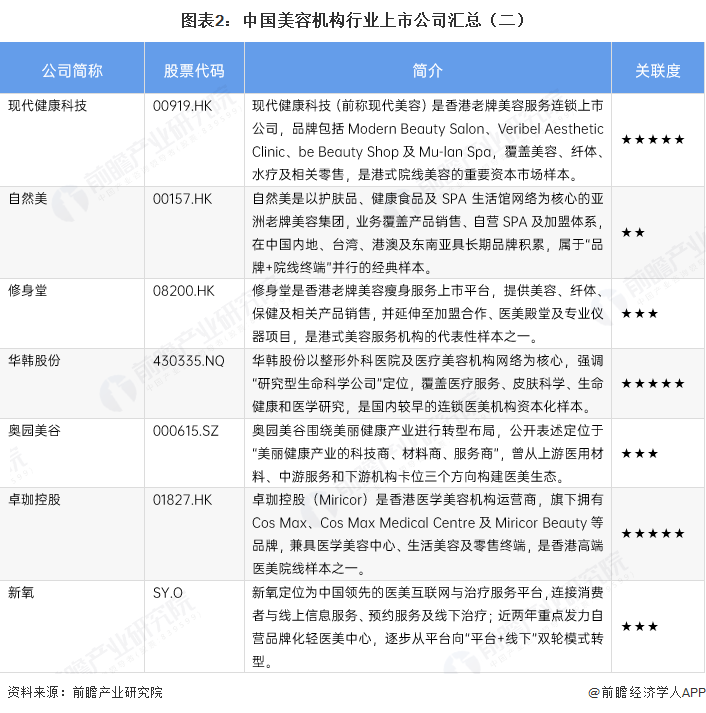Screen dimensions: 706x713
Task: Select stock code 00919.HK
Action: click(182, 106)
